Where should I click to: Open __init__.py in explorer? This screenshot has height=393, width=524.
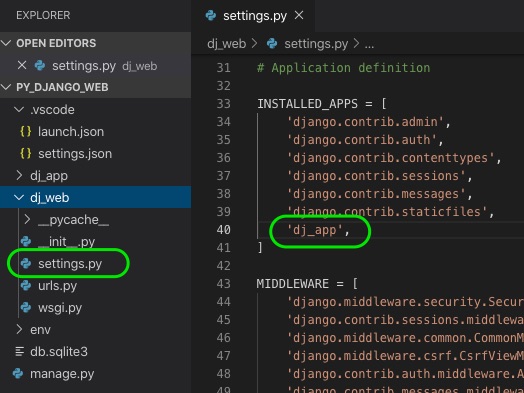click(x=67, y=241)
